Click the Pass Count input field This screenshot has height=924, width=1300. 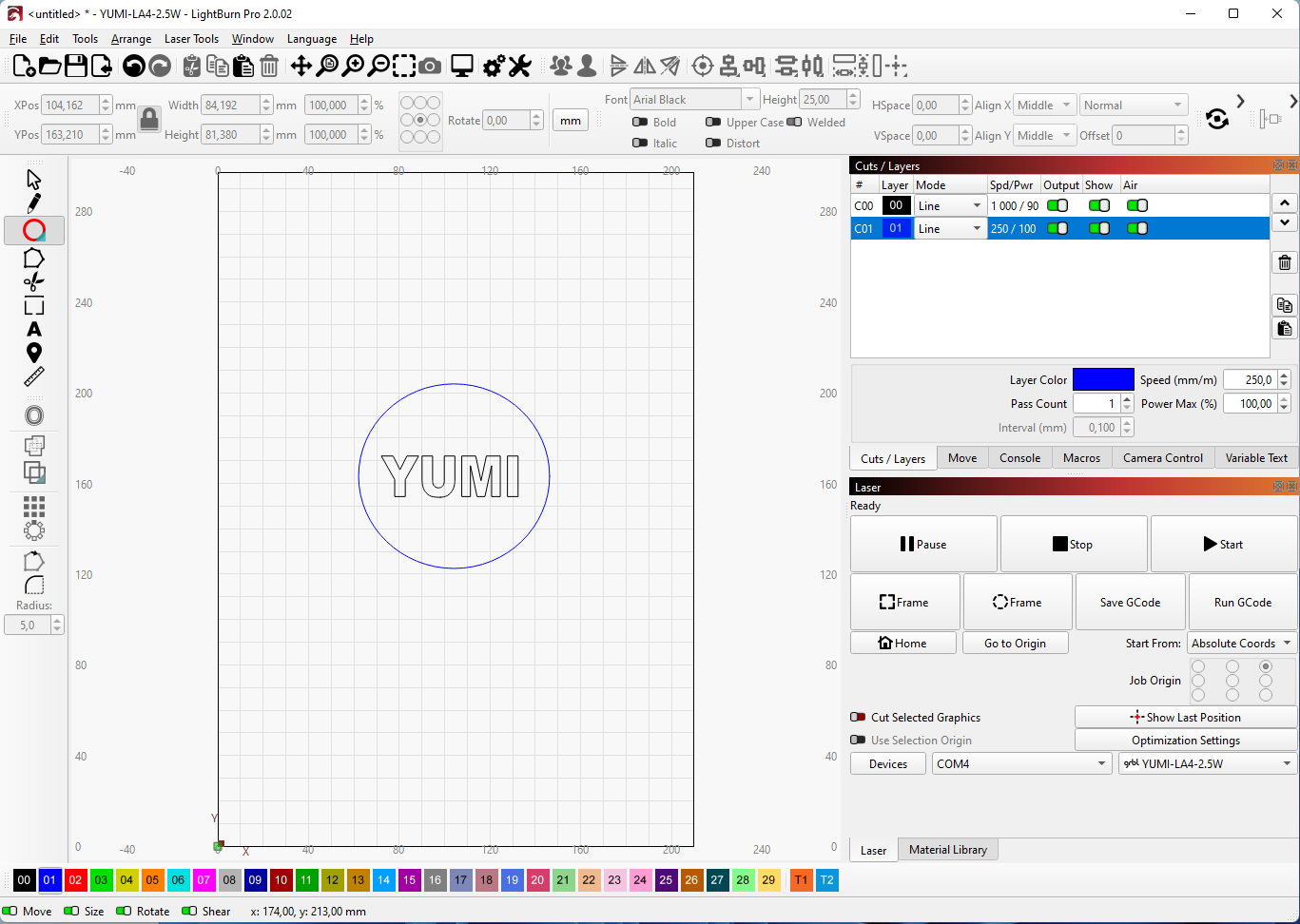click(x=1097, y=404)
